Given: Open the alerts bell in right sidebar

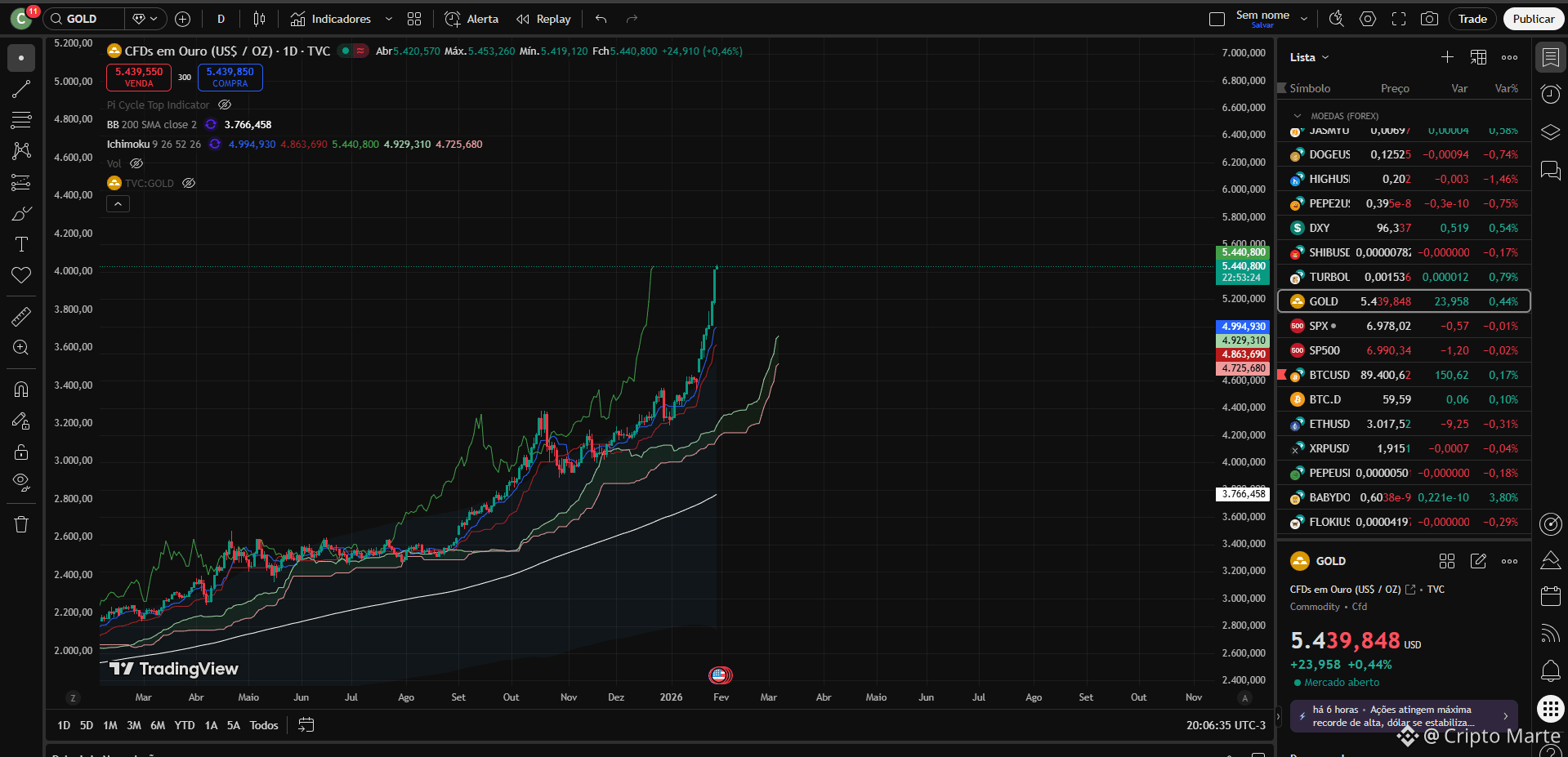Looking at the screenshot, I should click(1550, 670).
